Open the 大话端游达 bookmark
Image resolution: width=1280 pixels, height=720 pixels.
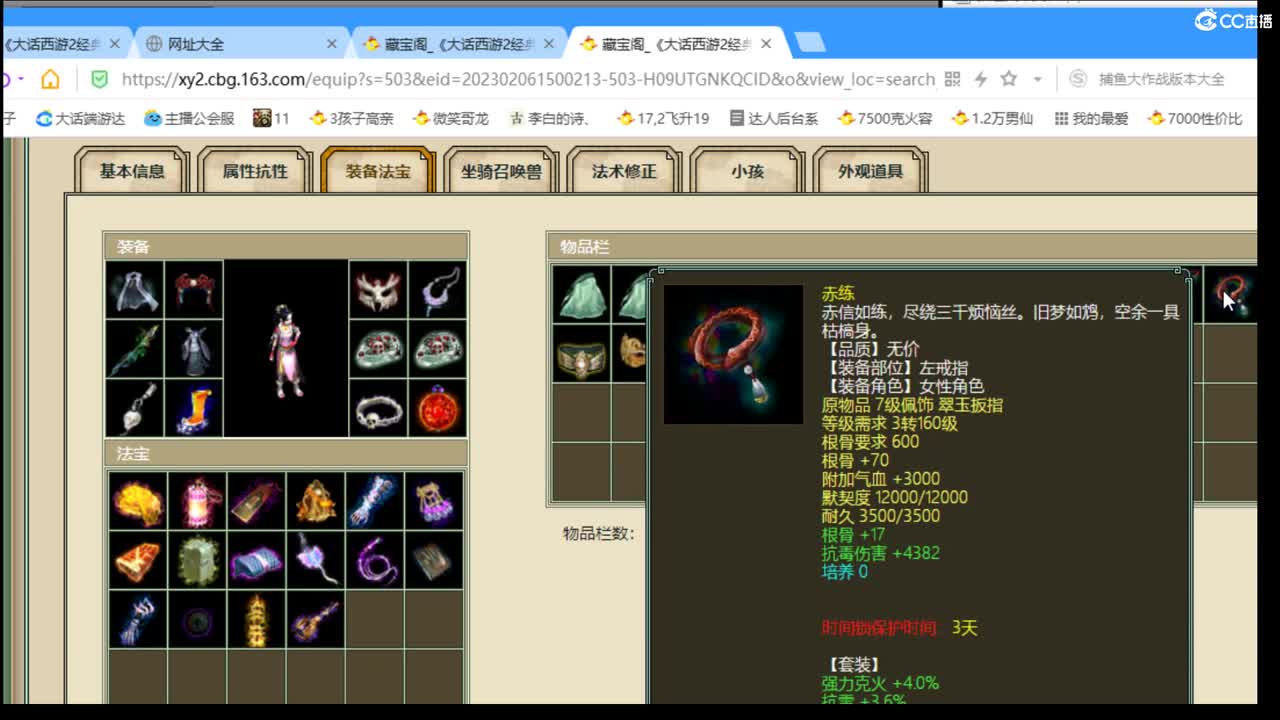point(80,118)
